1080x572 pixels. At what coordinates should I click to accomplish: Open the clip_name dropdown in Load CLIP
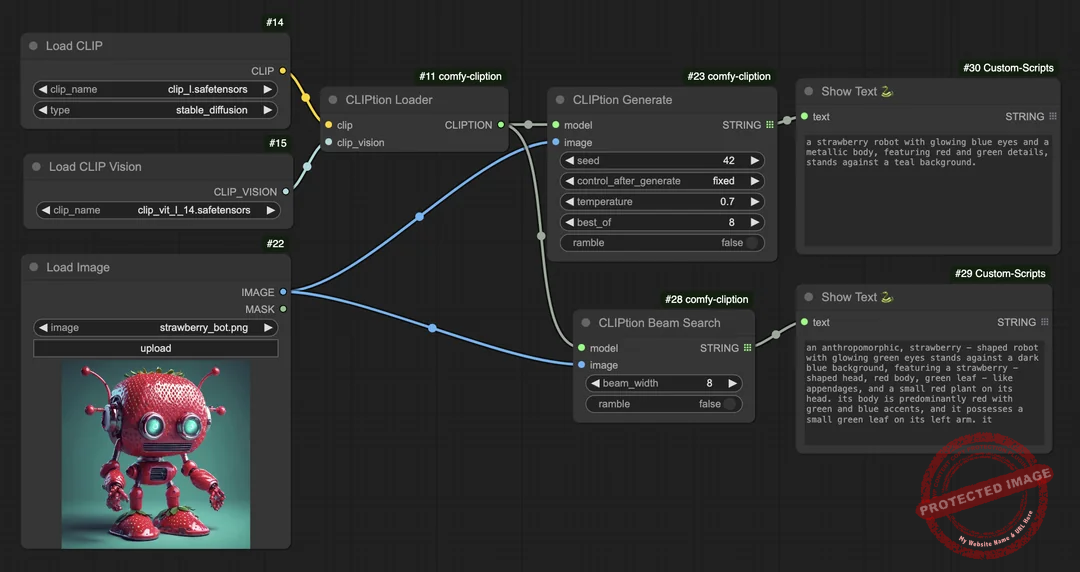(155, 89)
